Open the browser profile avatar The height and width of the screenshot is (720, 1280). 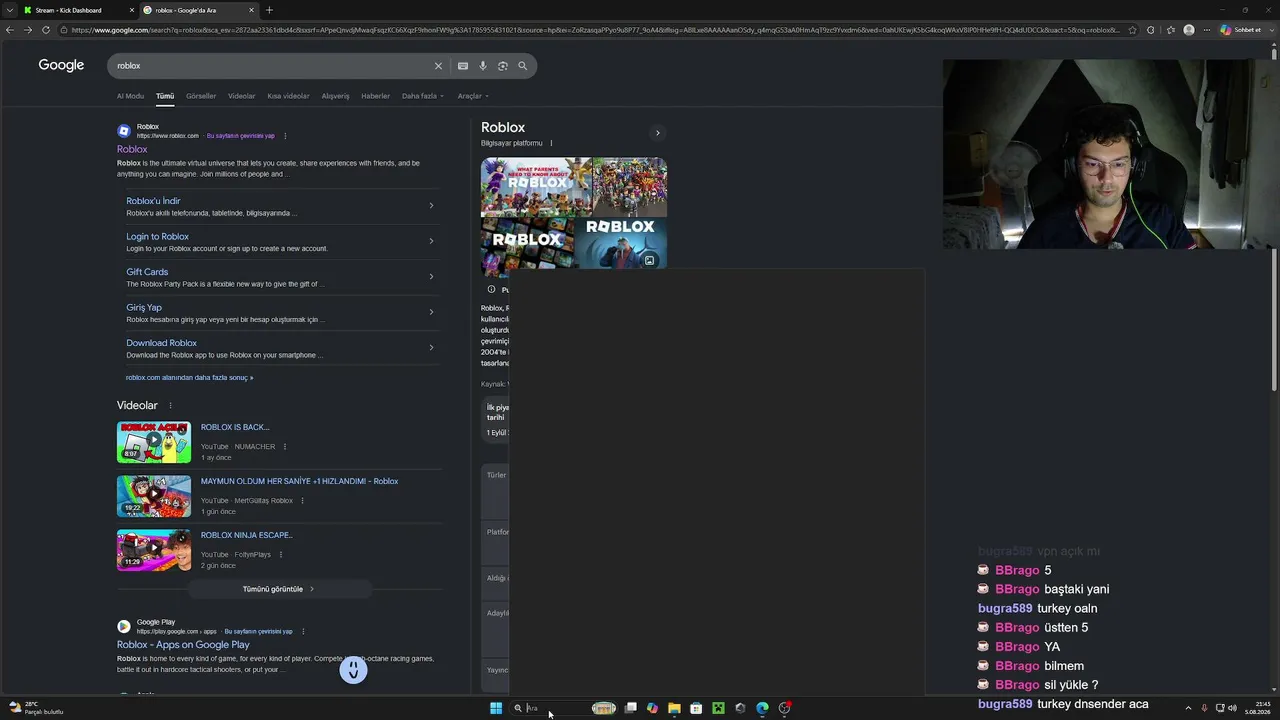click(1189, 30)
